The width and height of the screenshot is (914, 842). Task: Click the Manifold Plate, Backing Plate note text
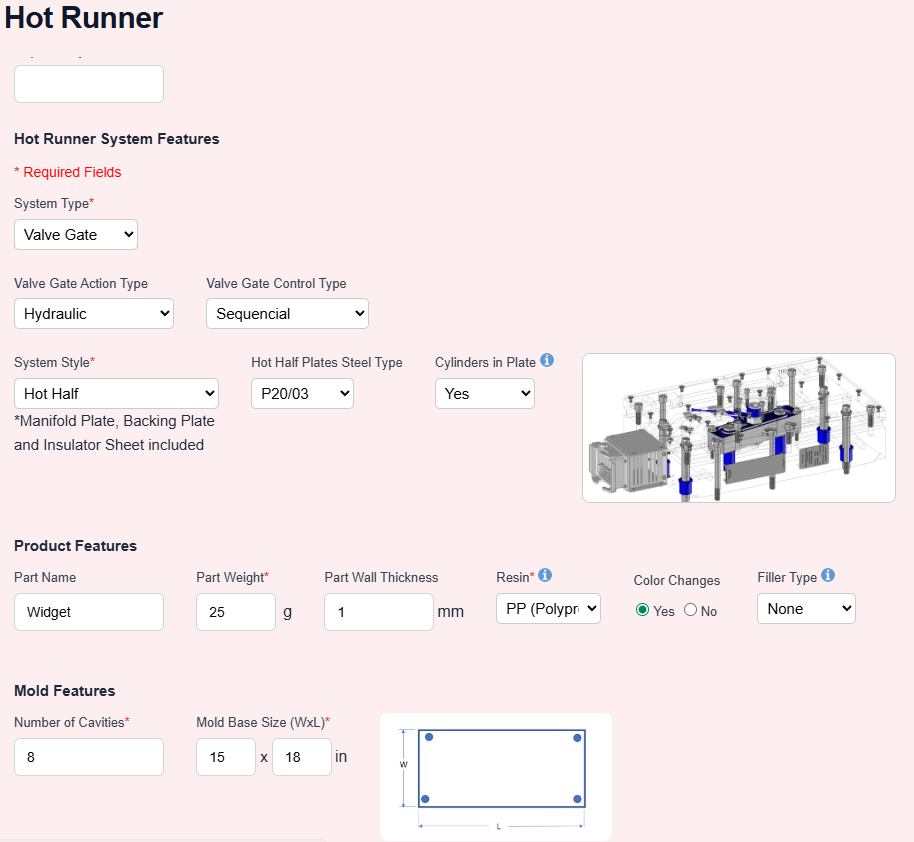(x=114, y=433)
